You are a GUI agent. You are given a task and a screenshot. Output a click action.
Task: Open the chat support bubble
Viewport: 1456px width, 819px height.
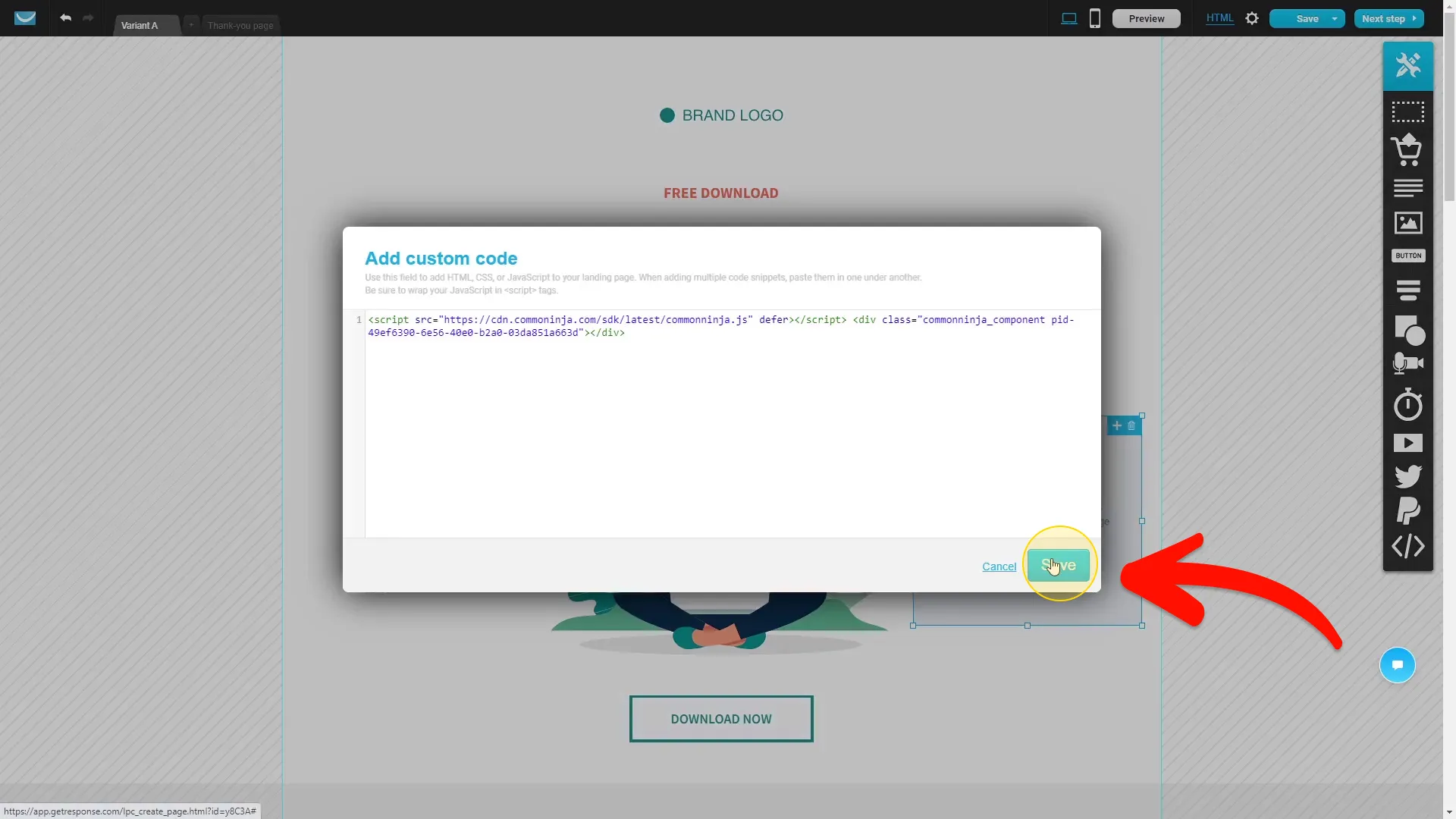click(x=1397, y=665)
